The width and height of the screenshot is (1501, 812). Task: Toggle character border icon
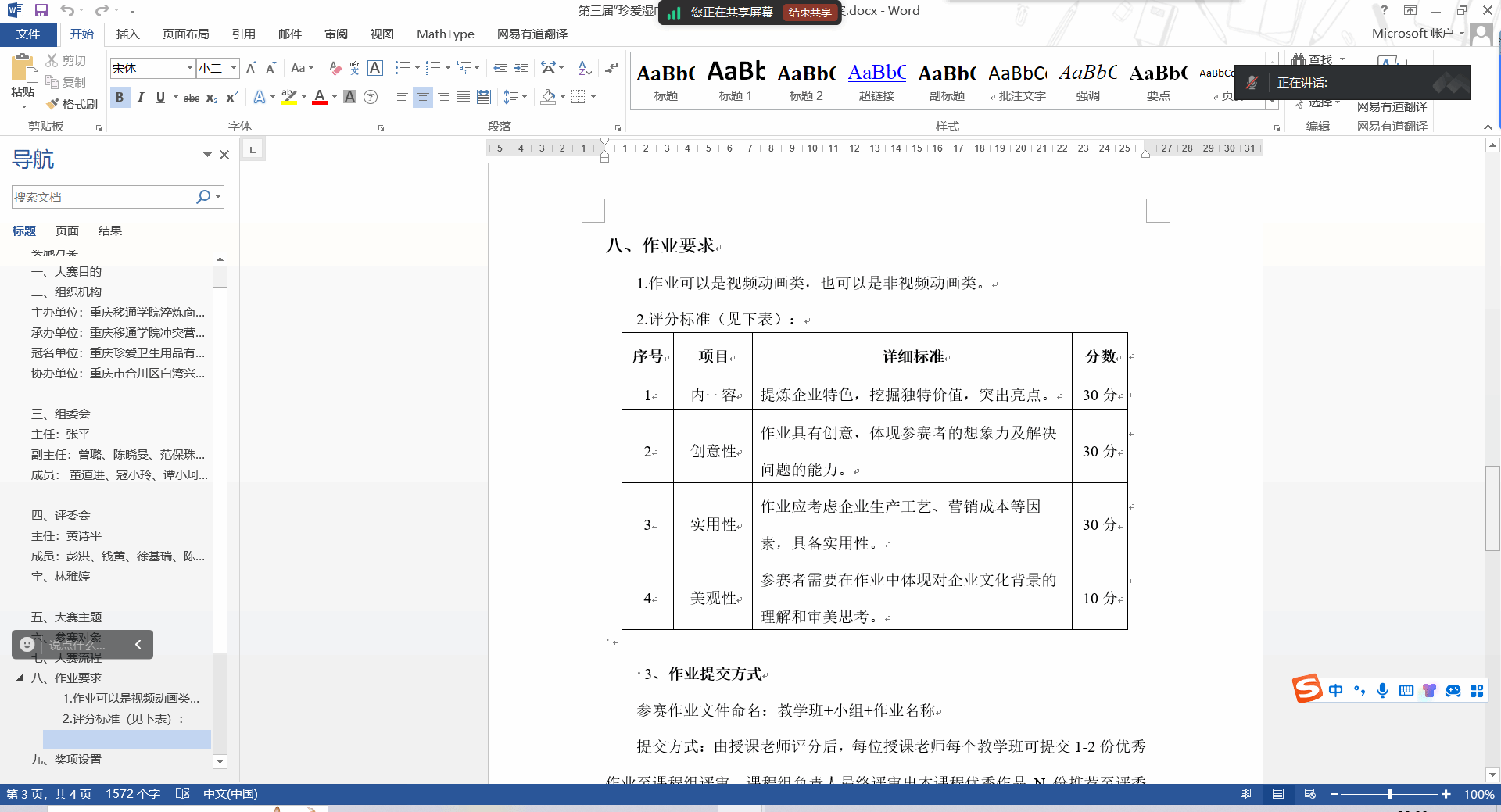point(375,68)
